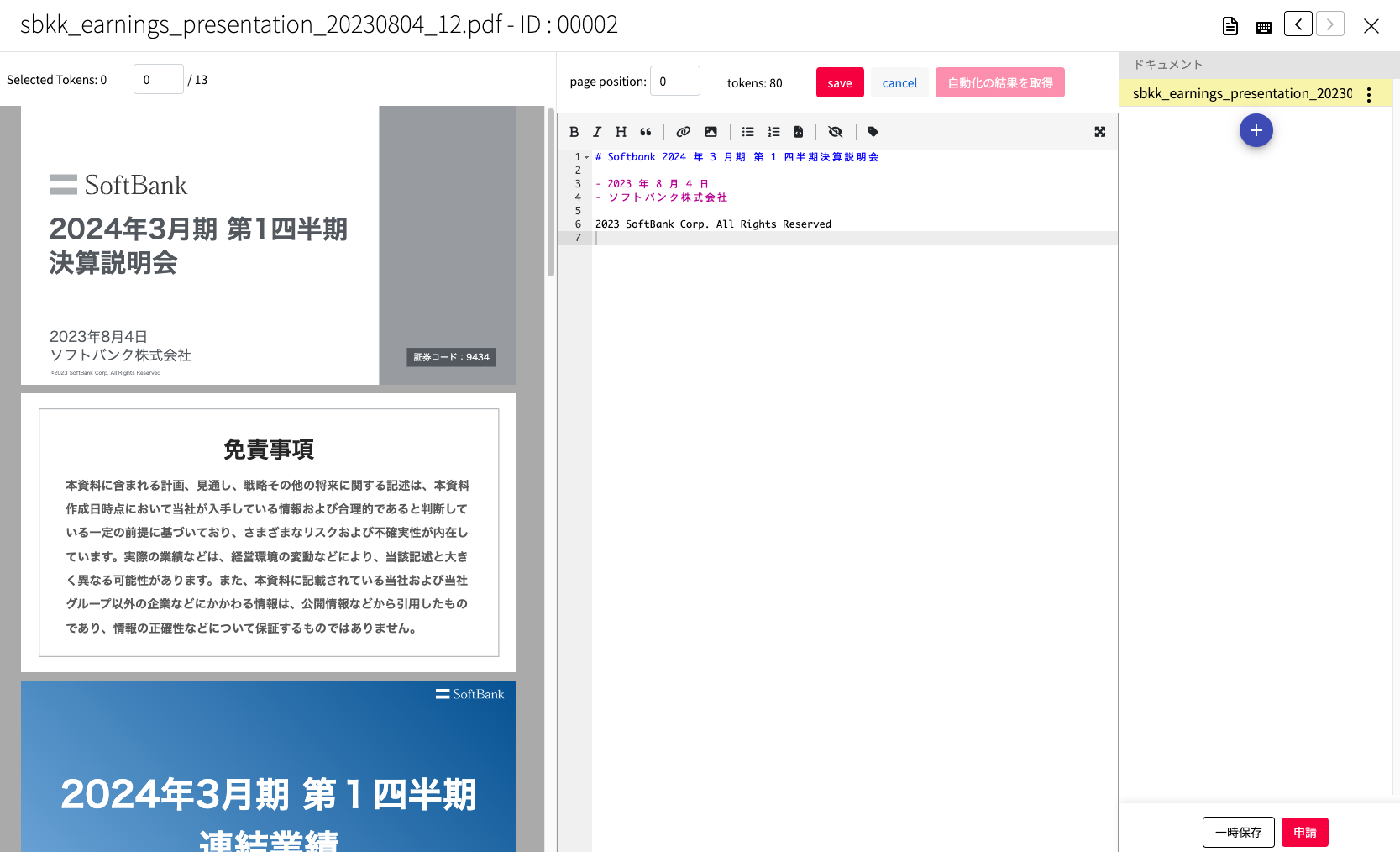Click the 一時保存 button
Viewport: 1400px width, 852px height.
pyautogui.click(x=1239, y=832)
